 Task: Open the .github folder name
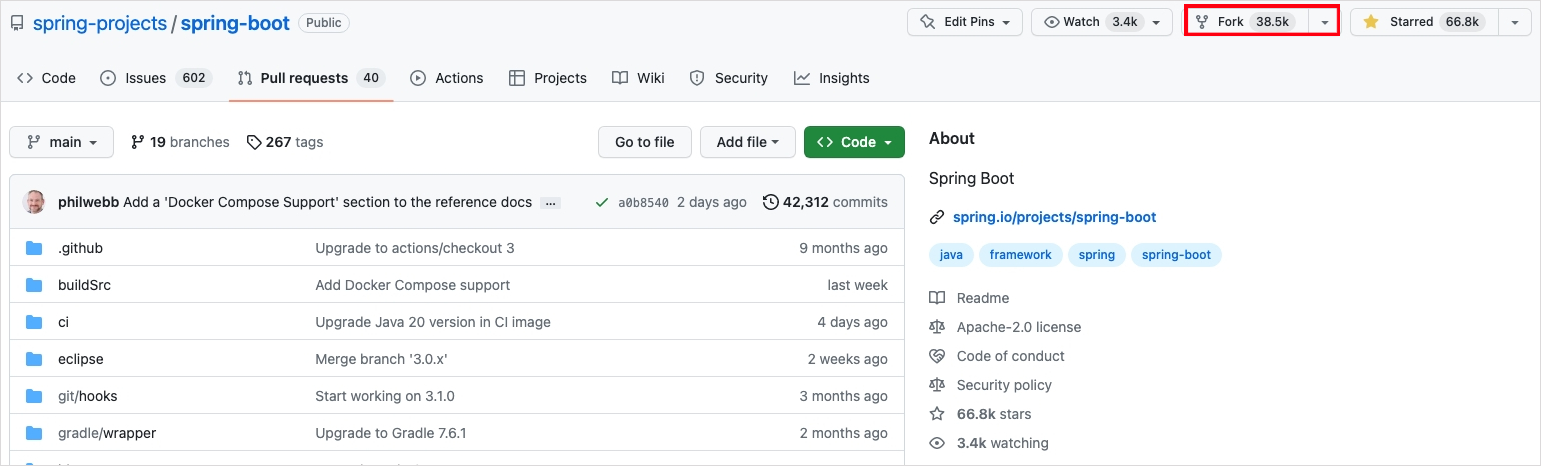click(80, 248)
